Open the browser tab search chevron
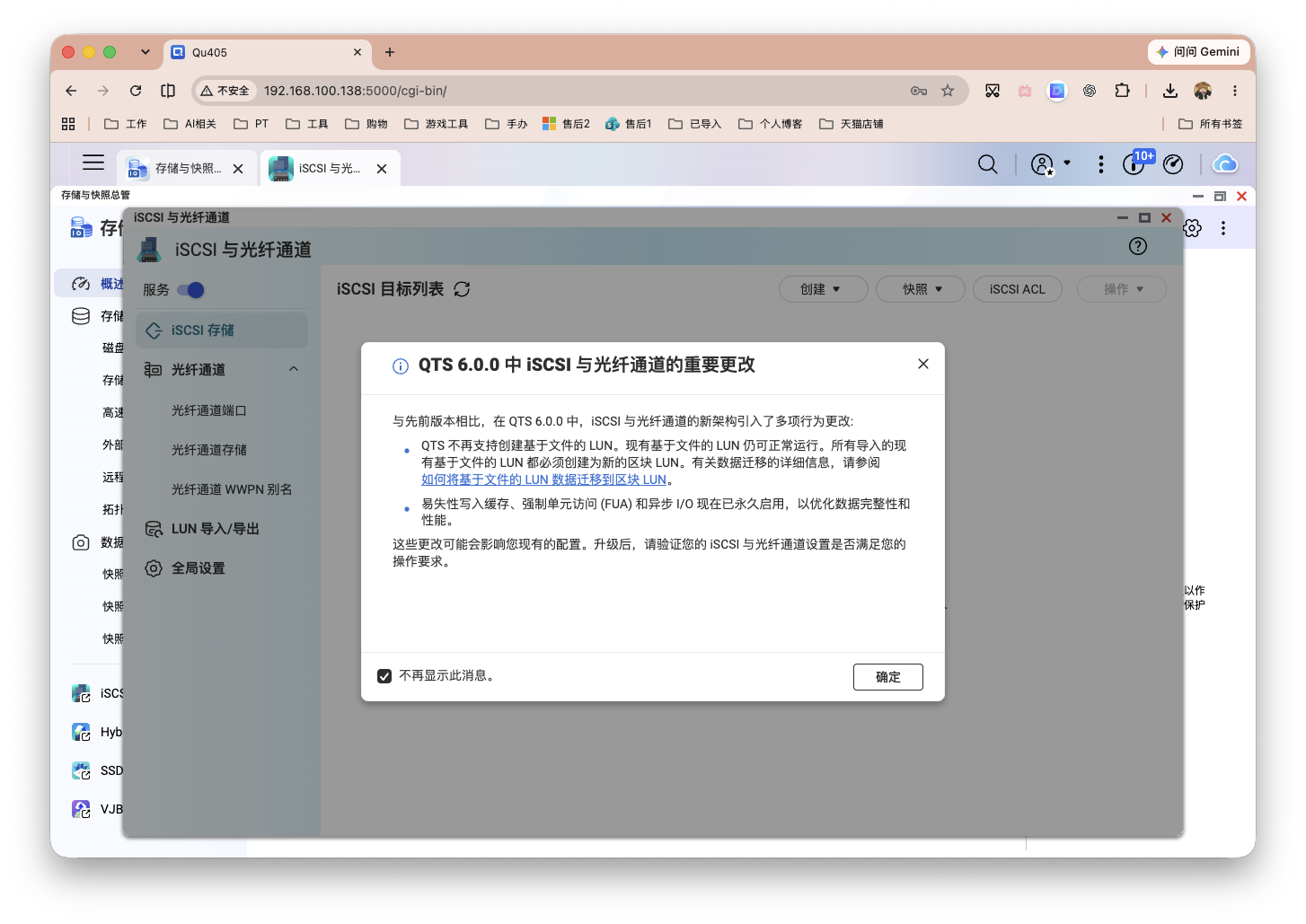 click(146, 52)
